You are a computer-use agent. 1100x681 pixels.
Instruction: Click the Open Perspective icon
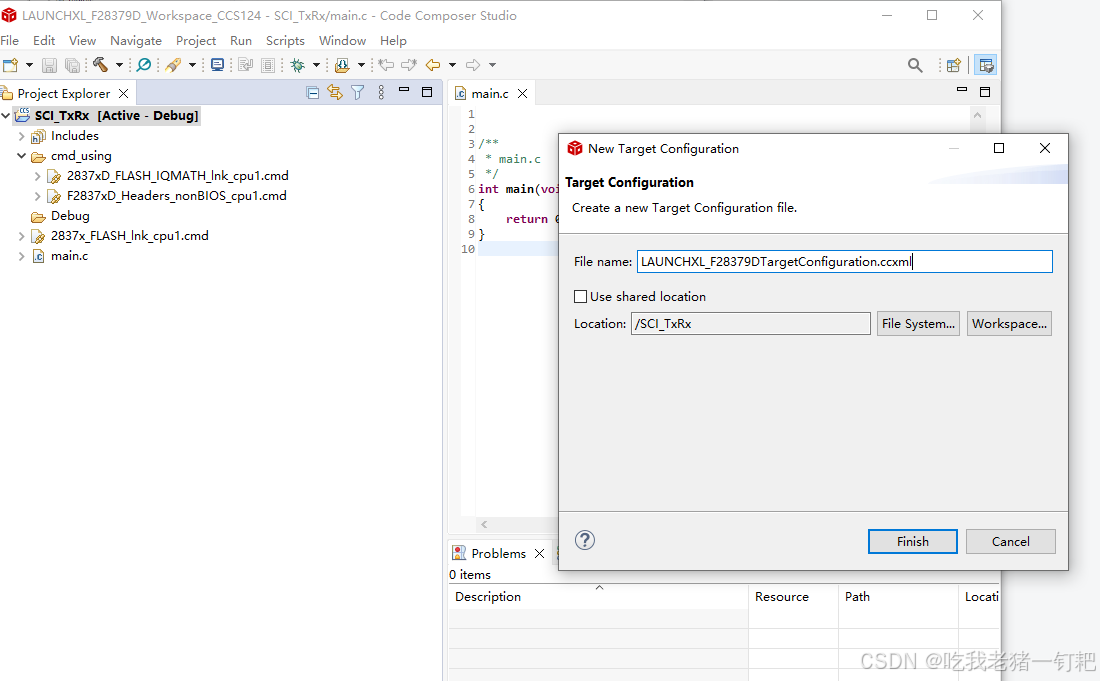click(x=953, y=65)
